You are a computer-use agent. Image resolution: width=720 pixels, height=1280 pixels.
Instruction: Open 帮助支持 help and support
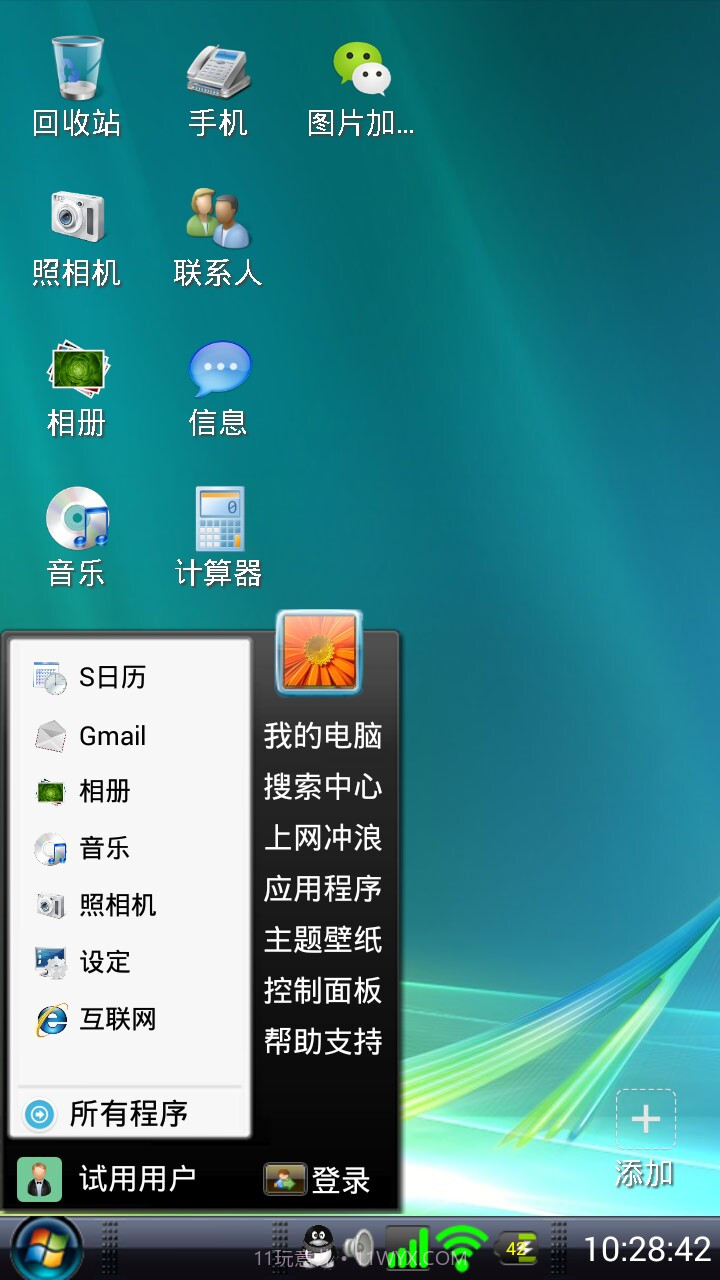click(x=323, y=1042)
